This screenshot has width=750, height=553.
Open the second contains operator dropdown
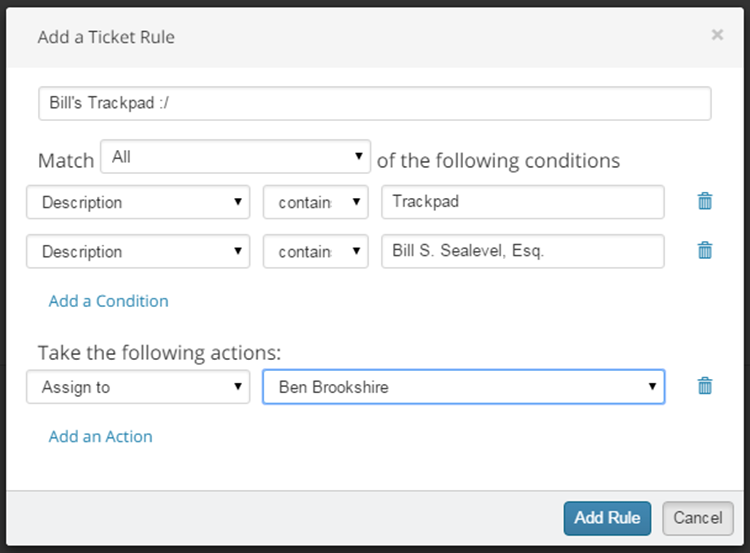point(316,252)
